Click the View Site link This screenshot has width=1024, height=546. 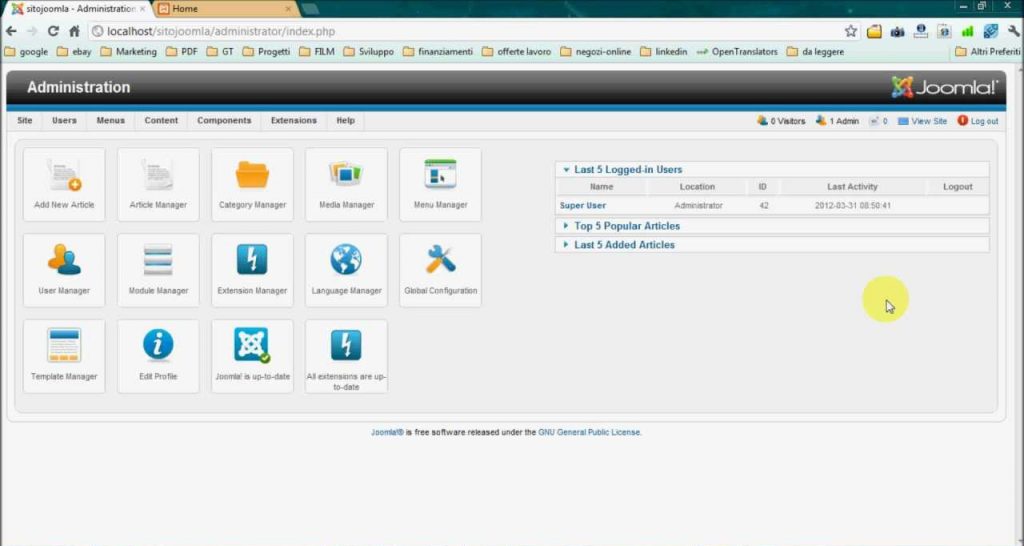pos(922,121)
